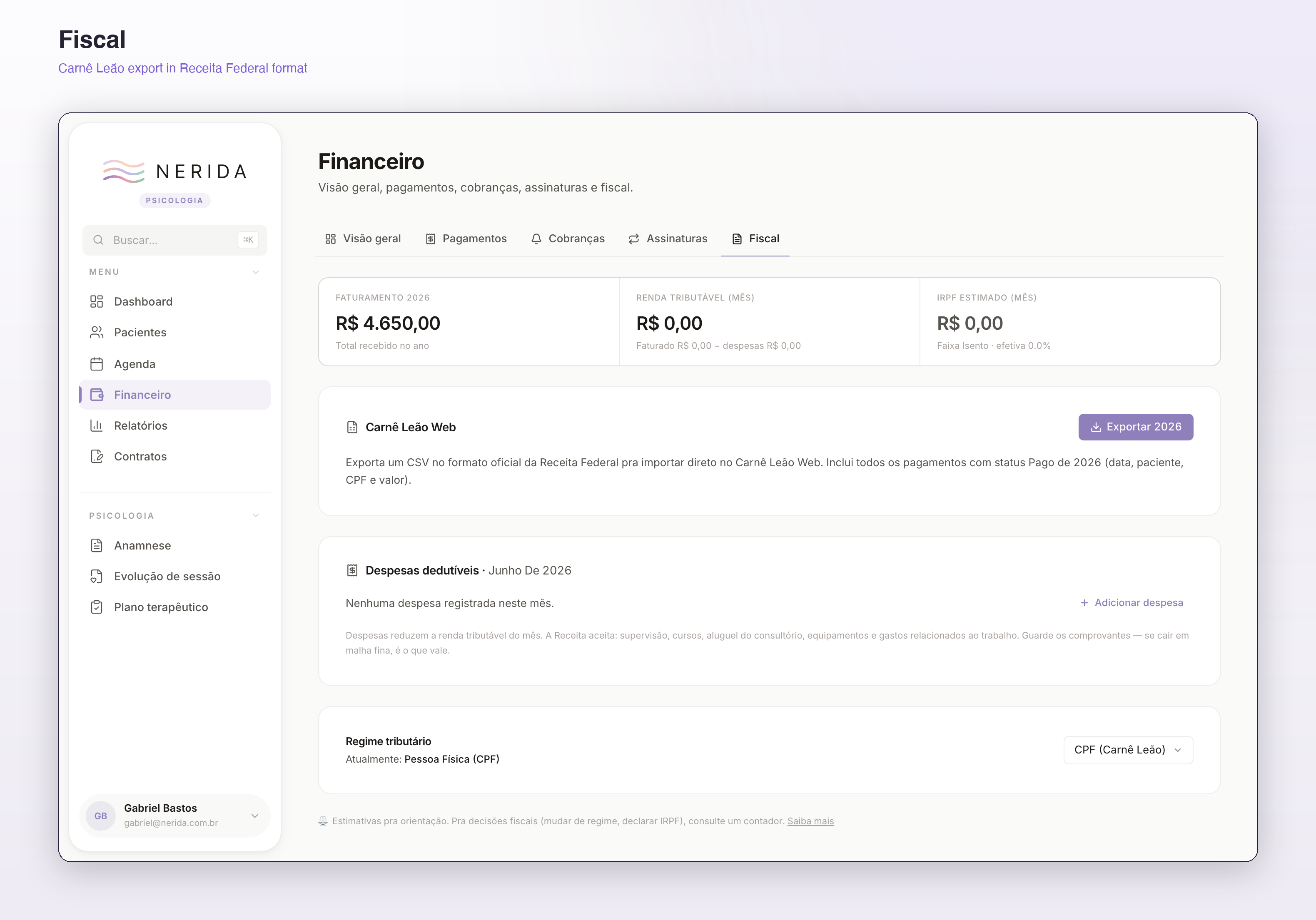Switch to the Pagamentos tab
The width and height of the screenshot is (1316, 920).
pyautogui.click(x=466, y=239)
